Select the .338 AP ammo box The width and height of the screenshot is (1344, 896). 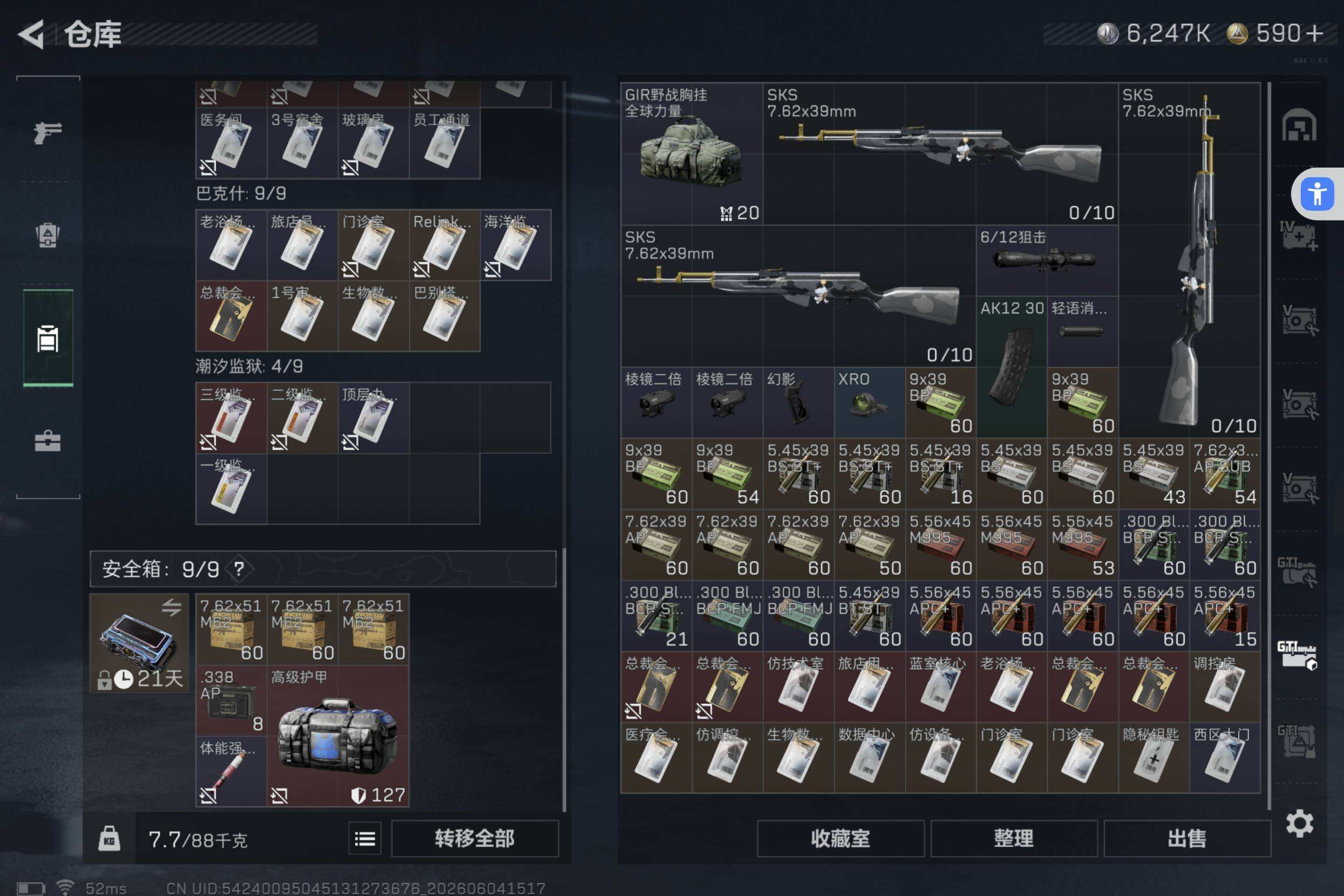coord(231,700)
